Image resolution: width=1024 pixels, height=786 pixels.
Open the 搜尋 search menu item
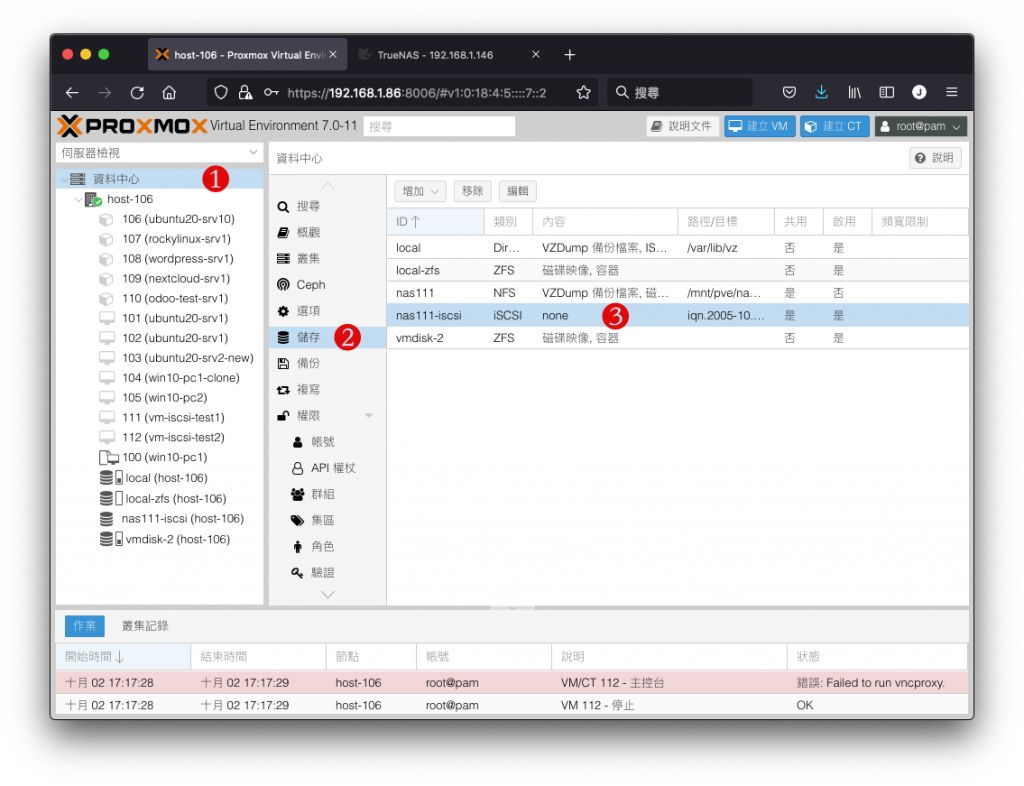(327, 206)
